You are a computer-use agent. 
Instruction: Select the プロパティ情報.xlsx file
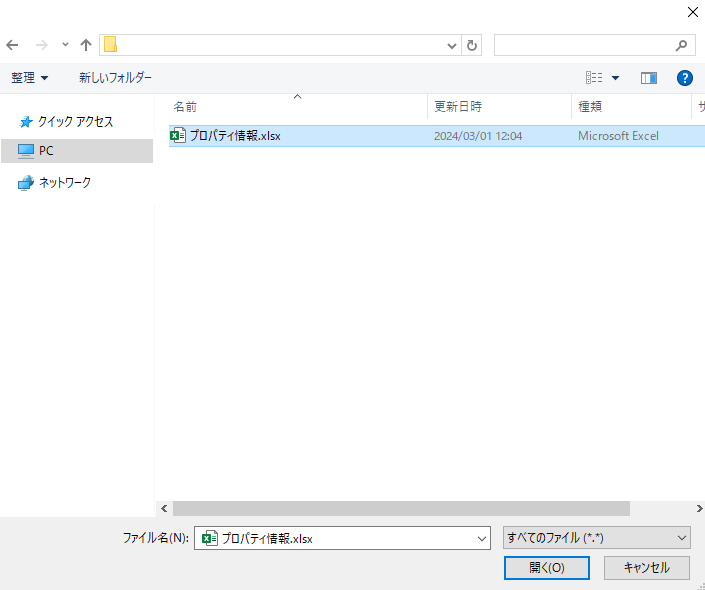(235, 136)
